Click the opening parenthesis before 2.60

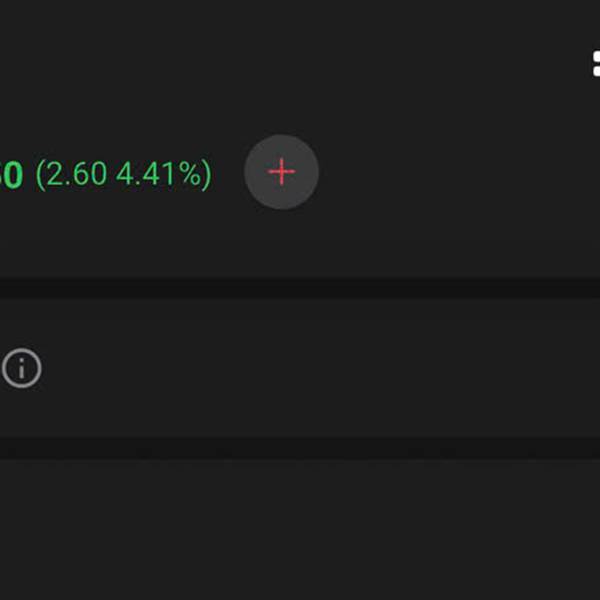[x=40, y=175]
